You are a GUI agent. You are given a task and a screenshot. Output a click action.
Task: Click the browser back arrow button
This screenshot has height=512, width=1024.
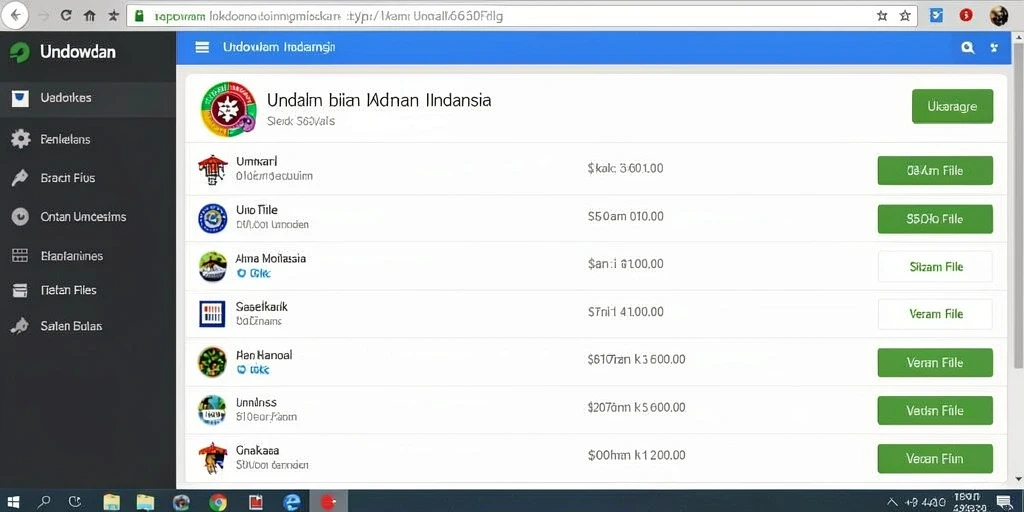(14, 15)
